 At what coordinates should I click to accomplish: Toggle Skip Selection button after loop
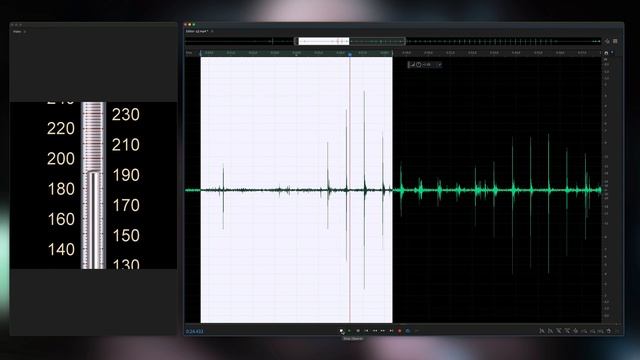[x=416, y=331]
